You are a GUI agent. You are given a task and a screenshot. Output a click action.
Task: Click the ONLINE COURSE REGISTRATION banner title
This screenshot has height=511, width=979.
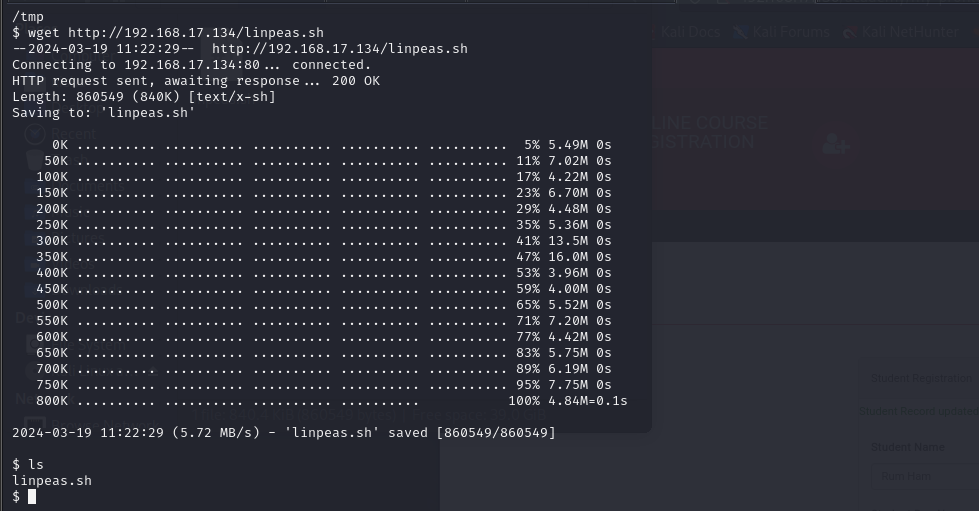click(x=710, y=133)
